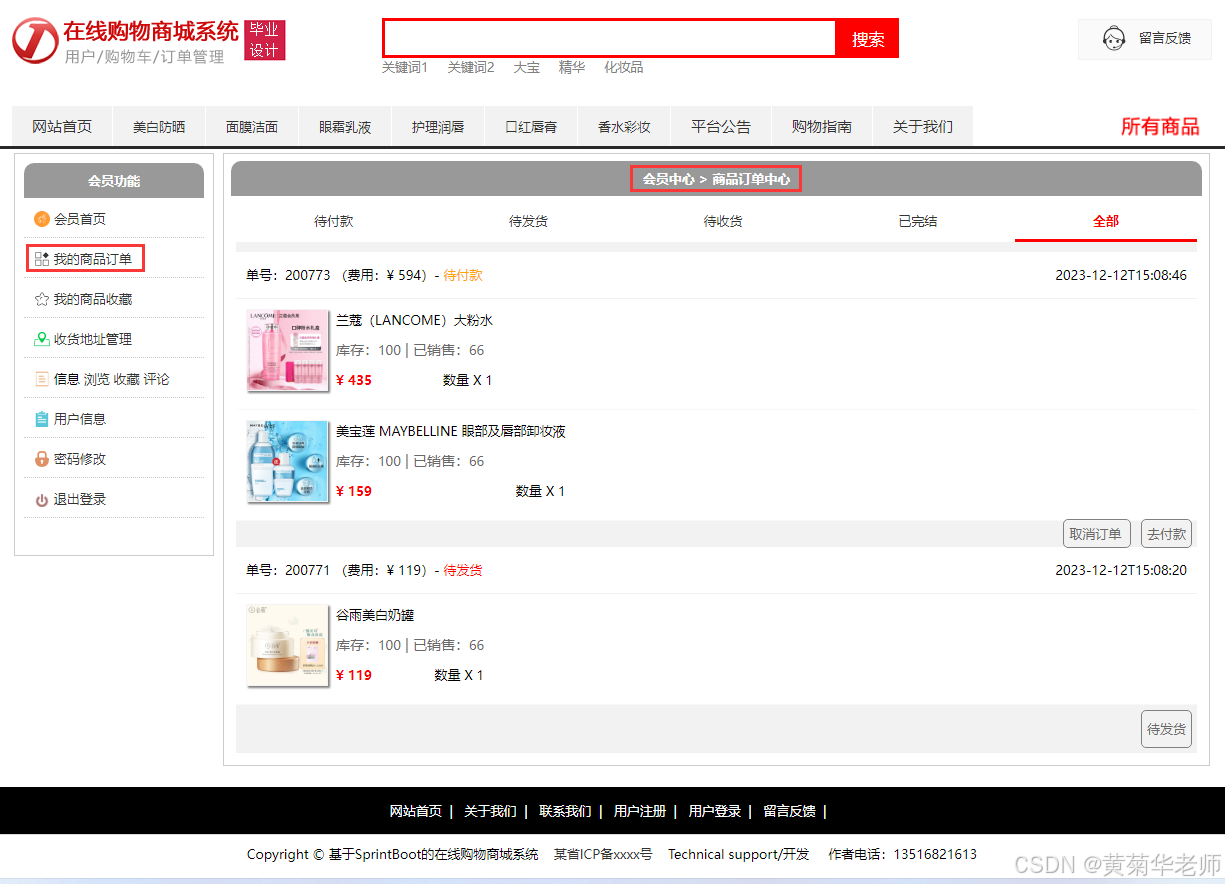
Task: Click product title 兰蔻（LANCOME）大粉水
Action: click(414, 320)
